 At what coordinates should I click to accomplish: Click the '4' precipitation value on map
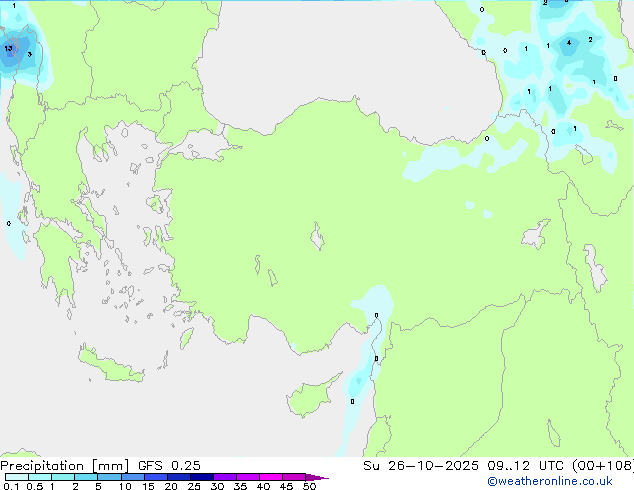tap(569, 42)
